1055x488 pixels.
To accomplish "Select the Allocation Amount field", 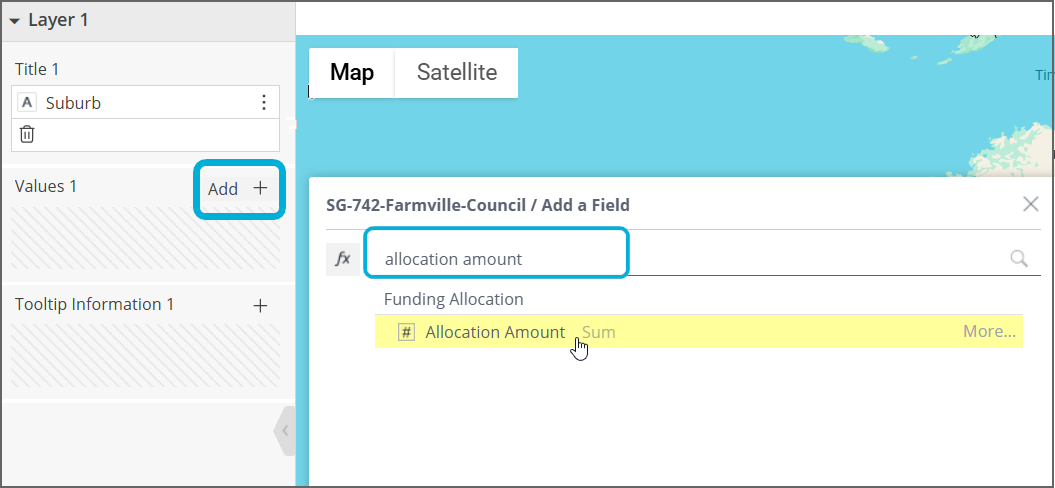I will coord(495,332).
